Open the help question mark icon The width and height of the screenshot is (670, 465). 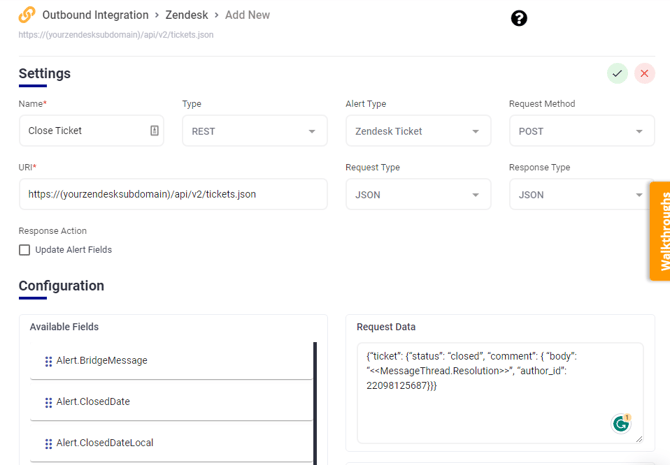tap(519, 18)
